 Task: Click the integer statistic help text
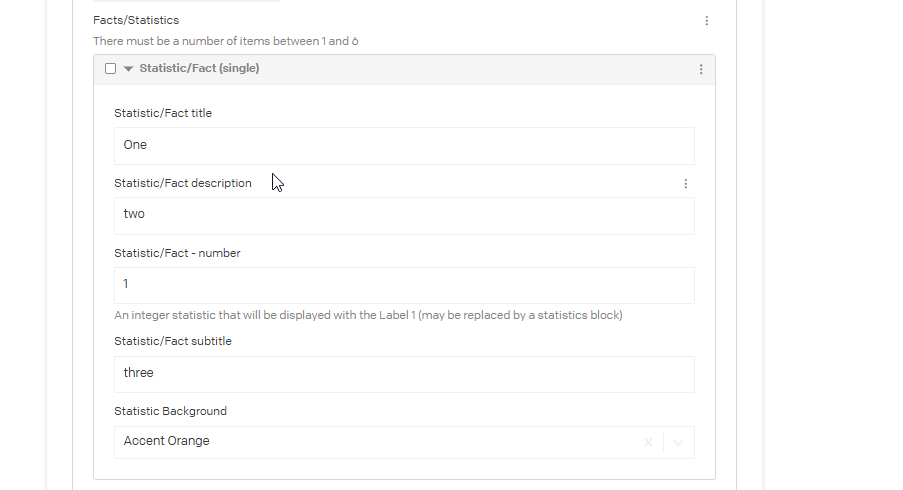pos(368,316)
